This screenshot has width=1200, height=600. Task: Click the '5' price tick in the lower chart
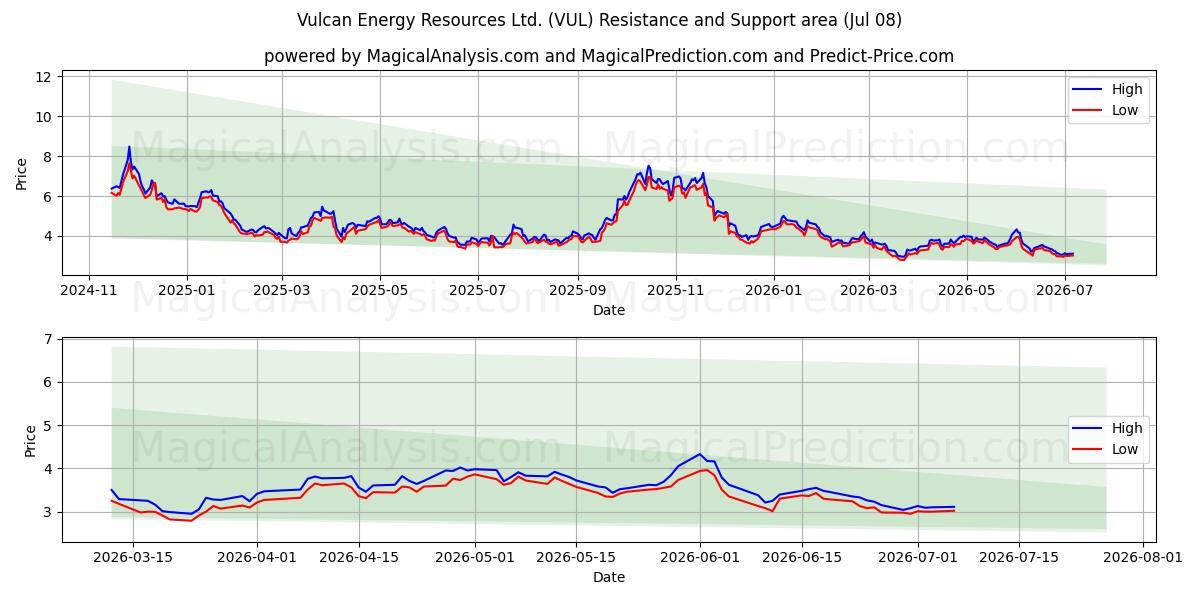click(x=48, y=426)
